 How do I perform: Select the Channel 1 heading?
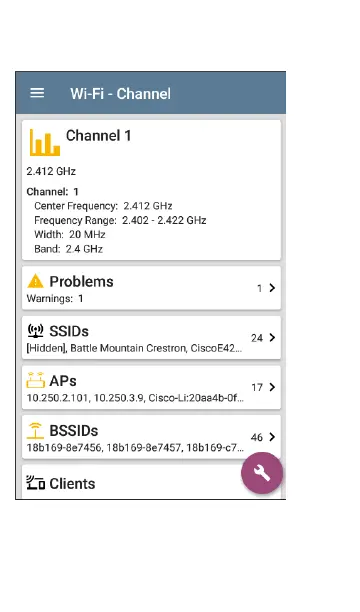[98, 135]
